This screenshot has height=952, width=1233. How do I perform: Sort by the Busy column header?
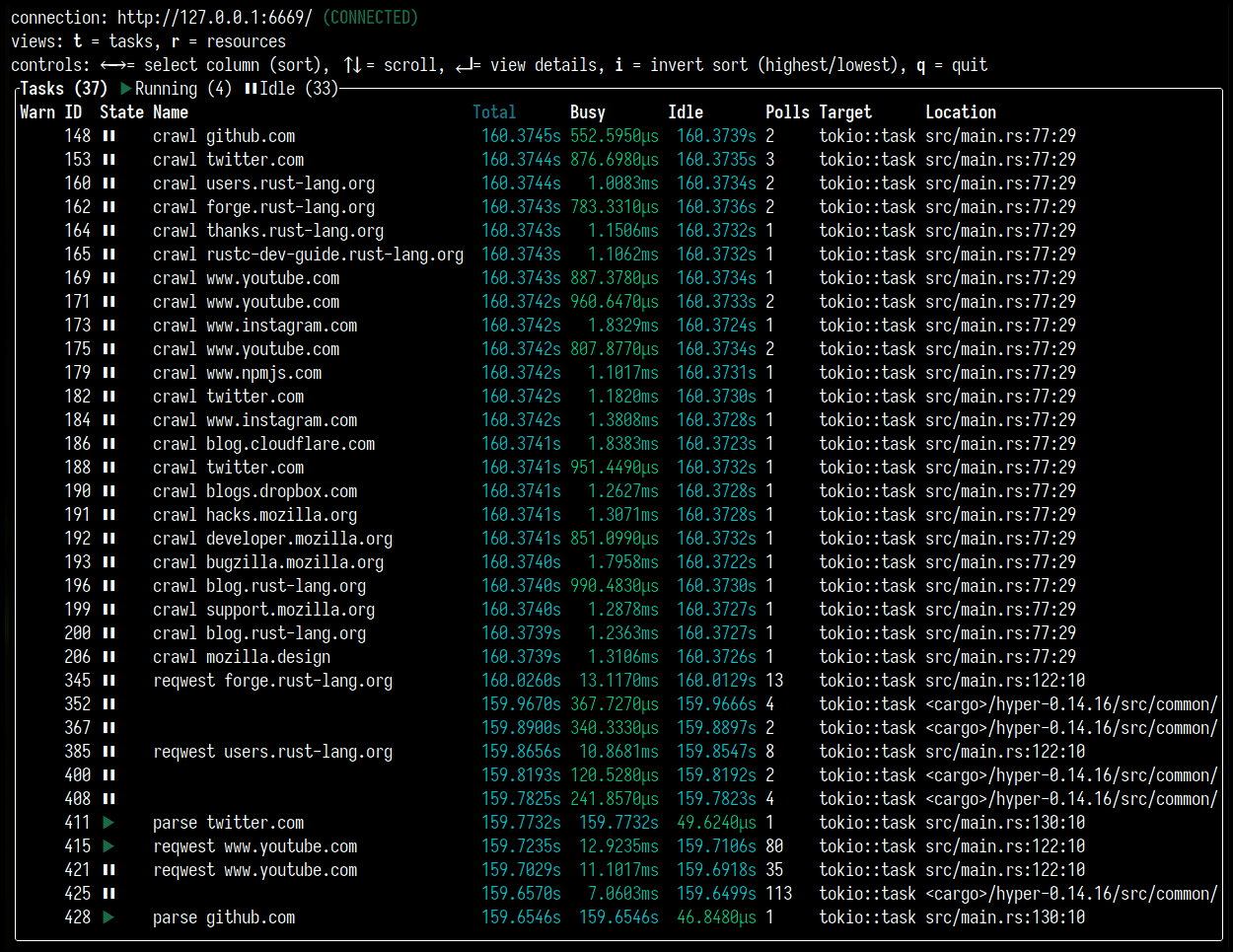pos(588,112)
